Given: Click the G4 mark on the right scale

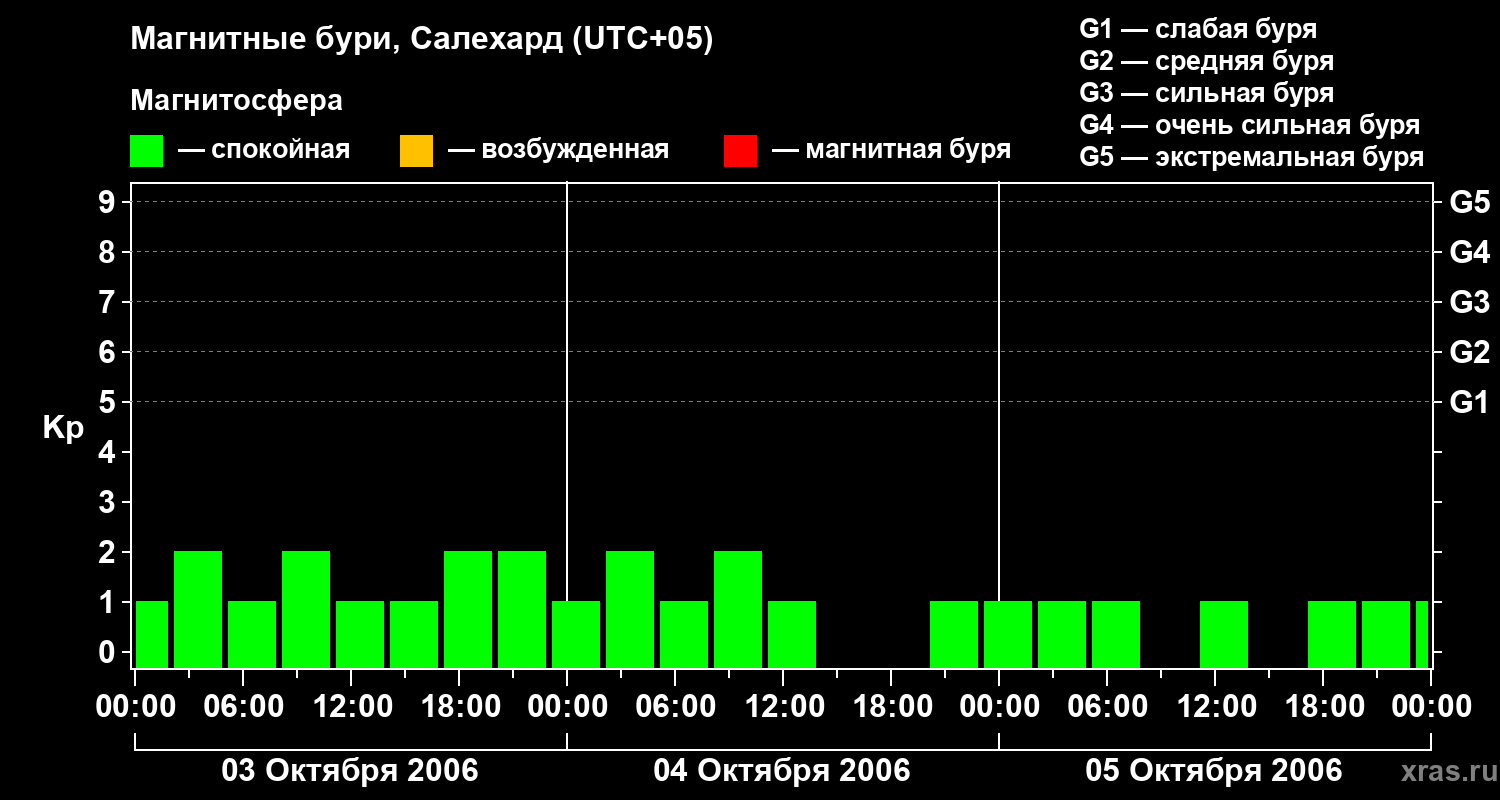Looking at the screenshot, I should pos(1469,252).
